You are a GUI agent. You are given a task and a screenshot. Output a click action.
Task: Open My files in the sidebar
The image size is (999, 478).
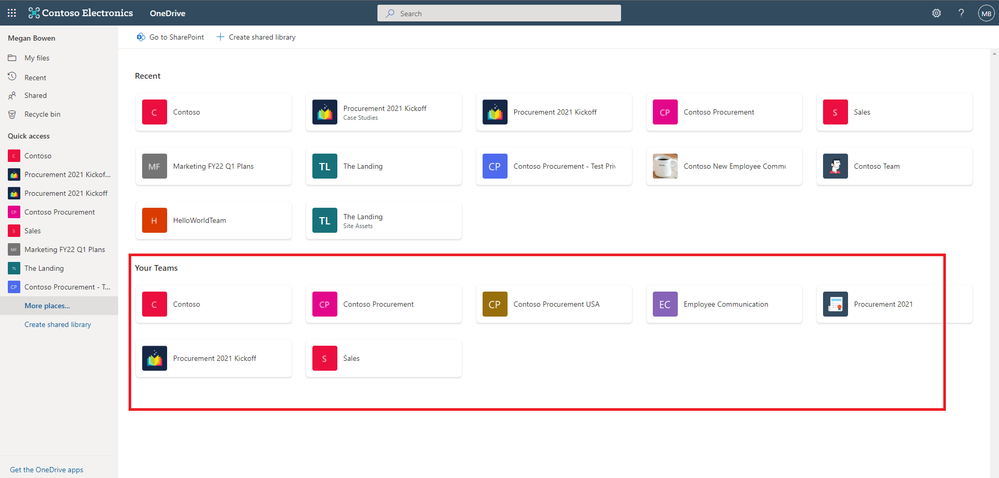(x=59, y=58)
